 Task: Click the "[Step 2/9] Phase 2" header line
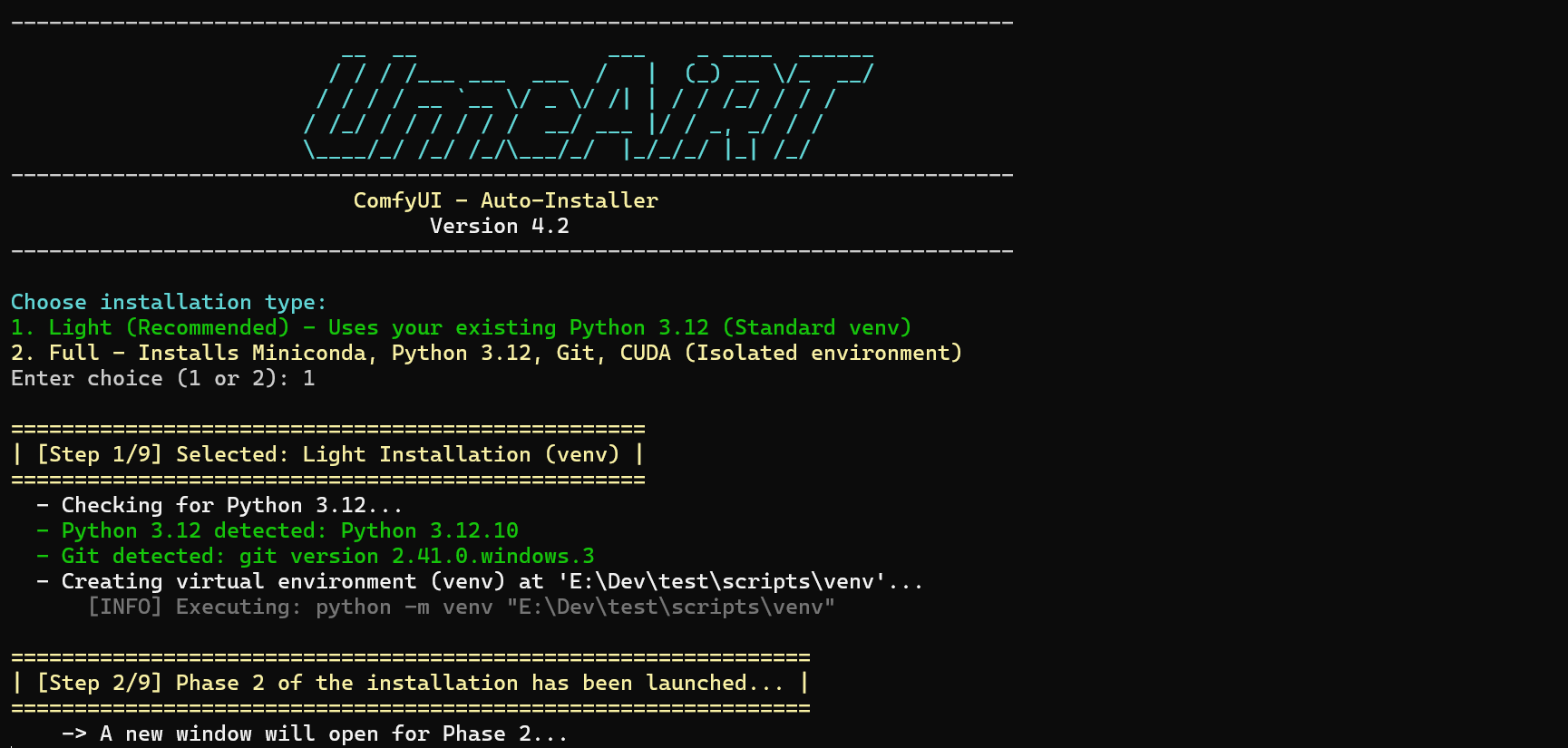(x=411, y=683)
